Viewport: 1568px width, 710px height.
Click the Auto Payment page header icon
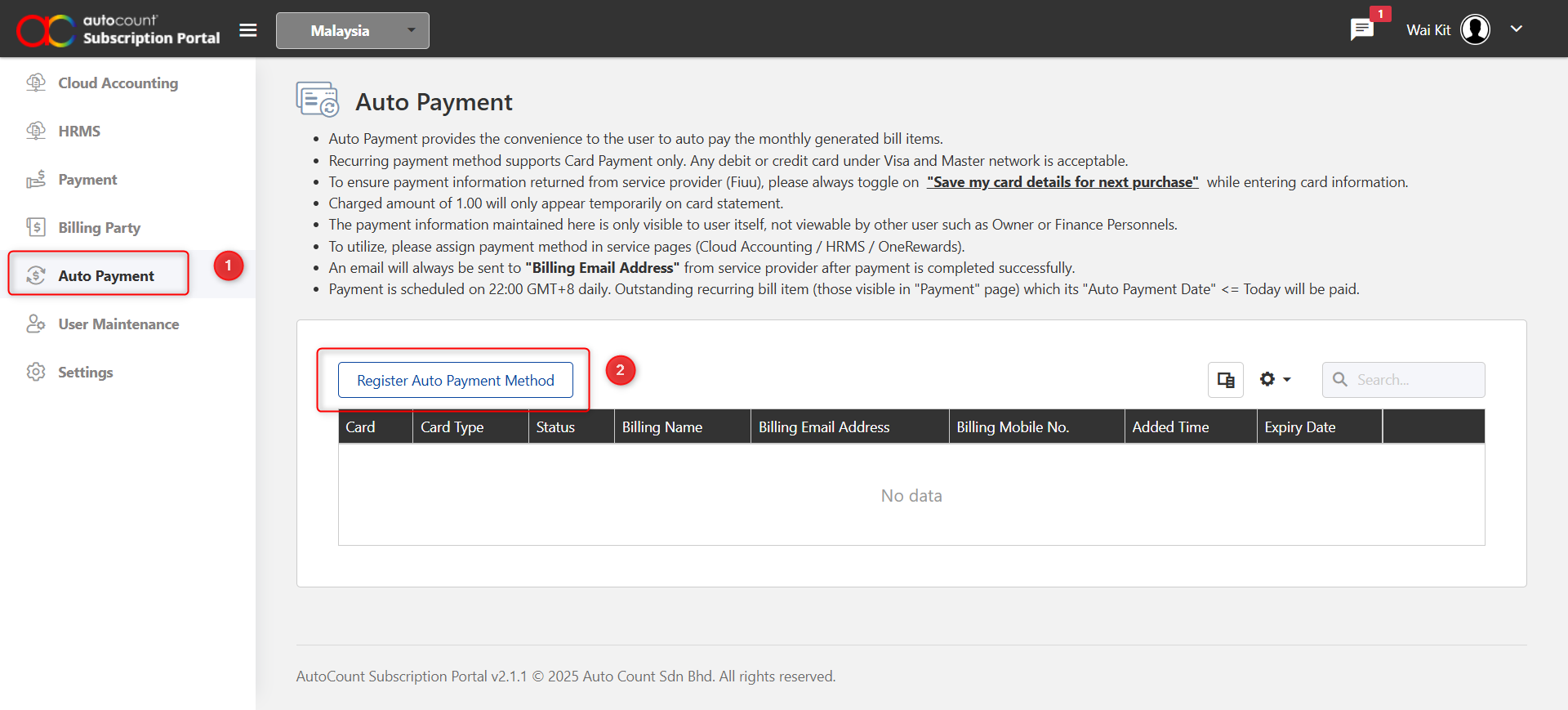317,100
